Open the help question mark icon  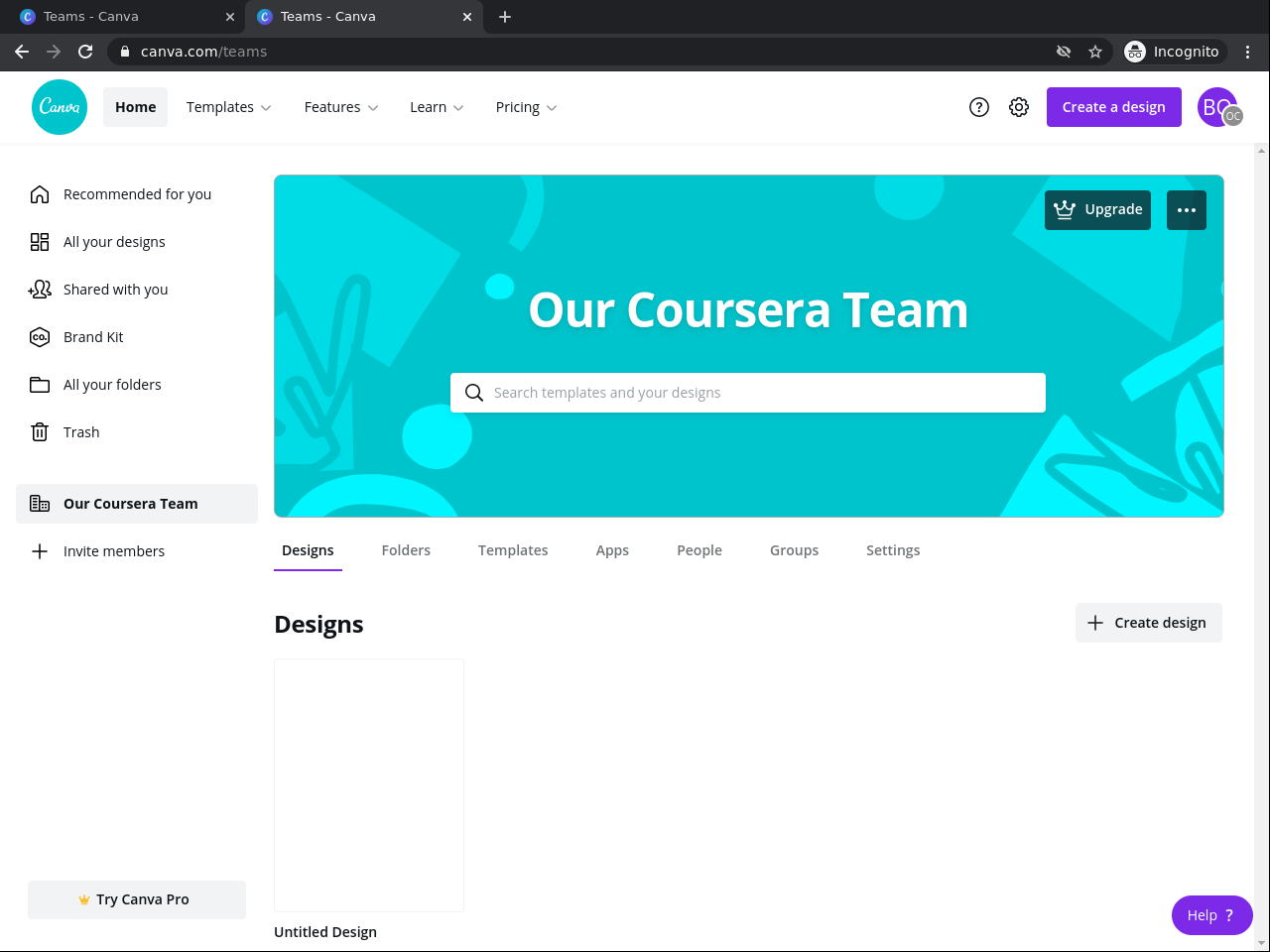[979, 107]
